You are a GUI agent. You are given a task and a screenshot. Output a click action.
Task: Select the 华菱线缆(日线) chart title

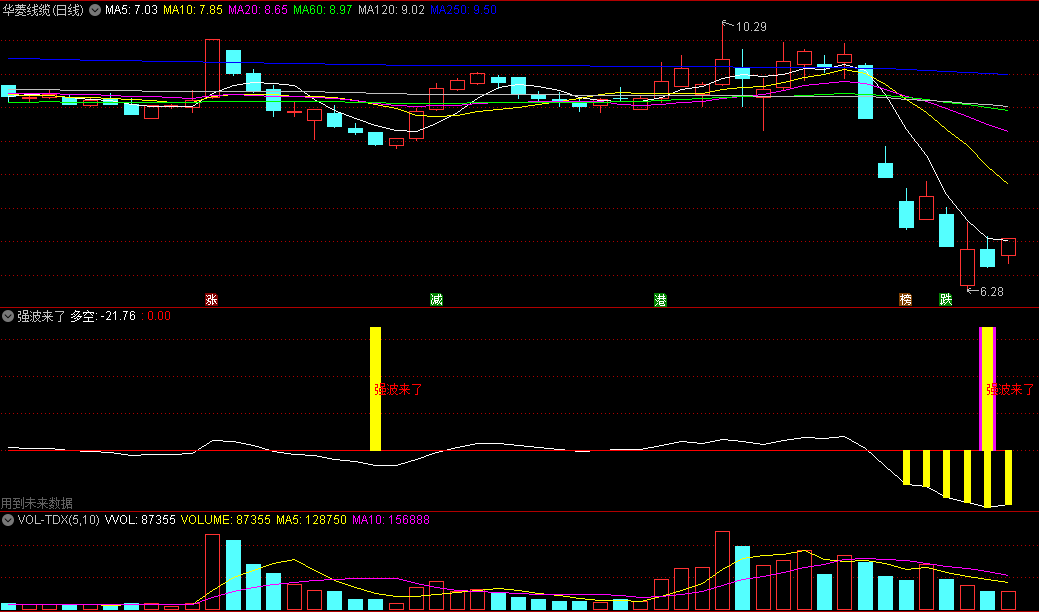click(44, 10)
